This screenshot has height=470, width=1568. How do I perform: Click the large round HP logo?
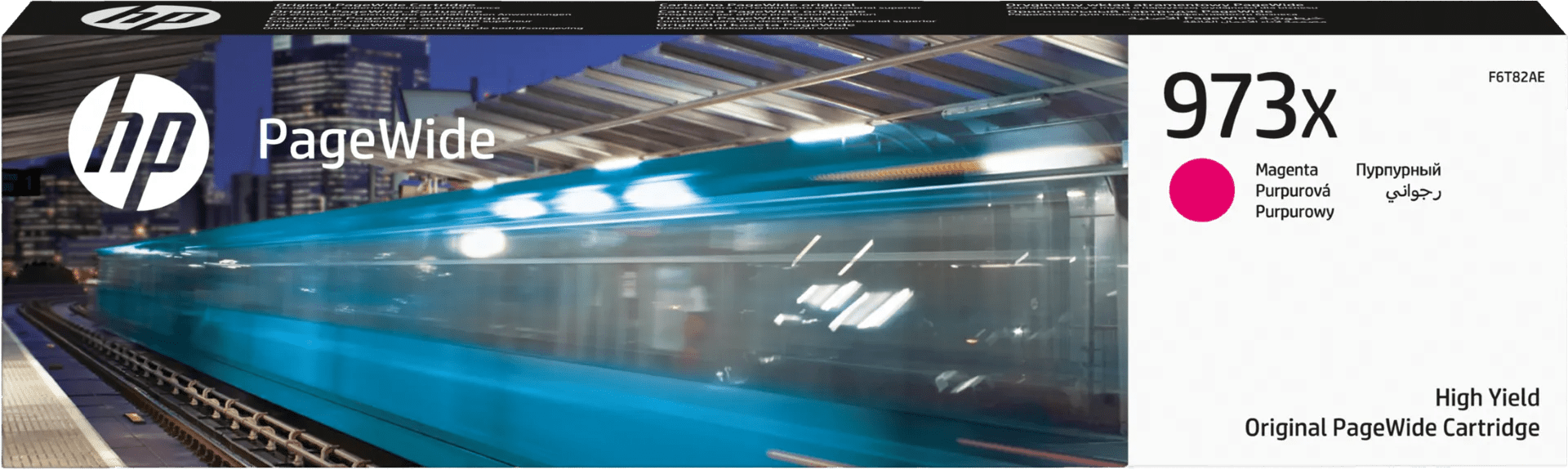138,143
